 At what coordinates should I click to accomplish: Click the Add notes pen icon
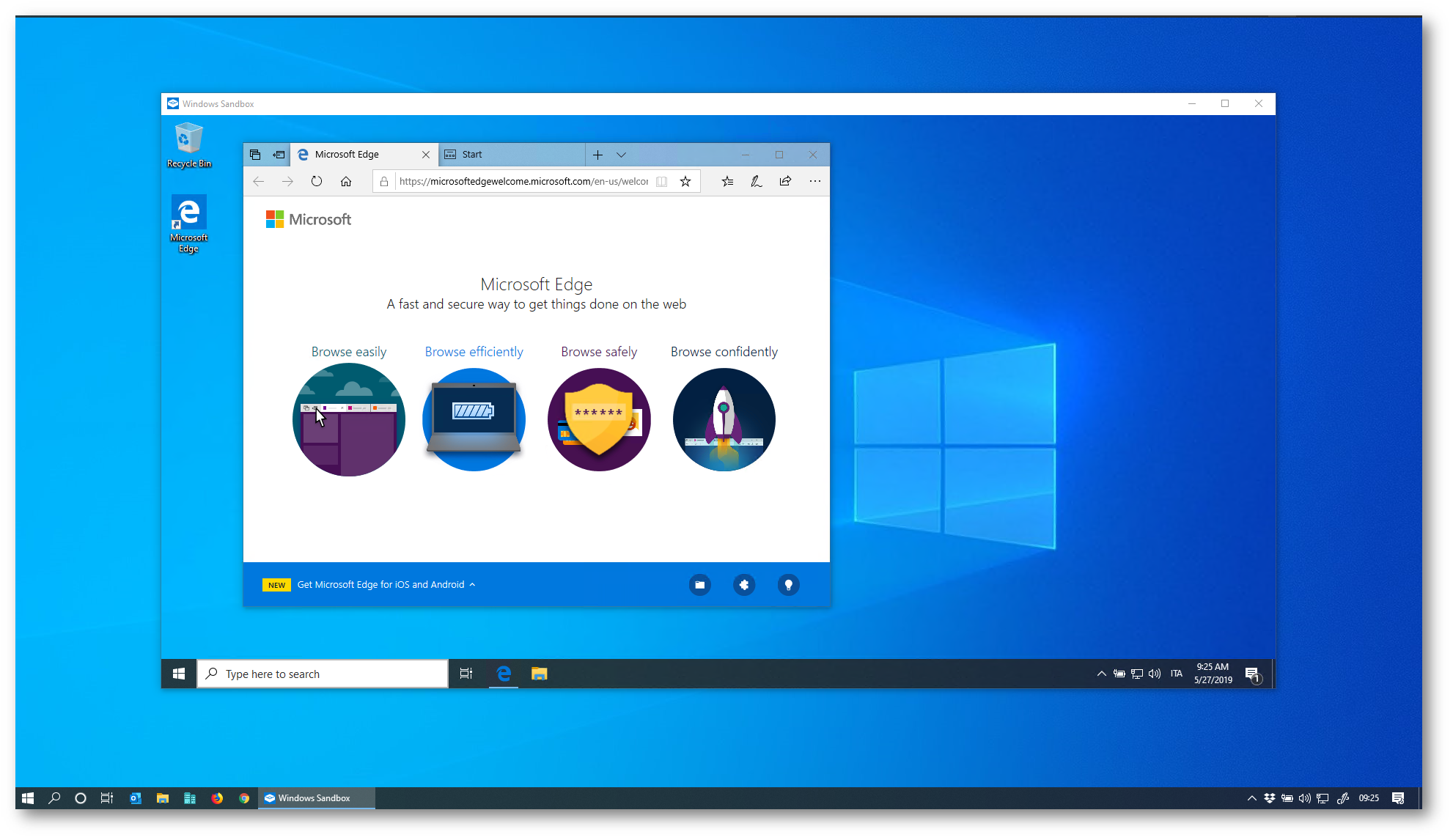[x=757, y=181]
